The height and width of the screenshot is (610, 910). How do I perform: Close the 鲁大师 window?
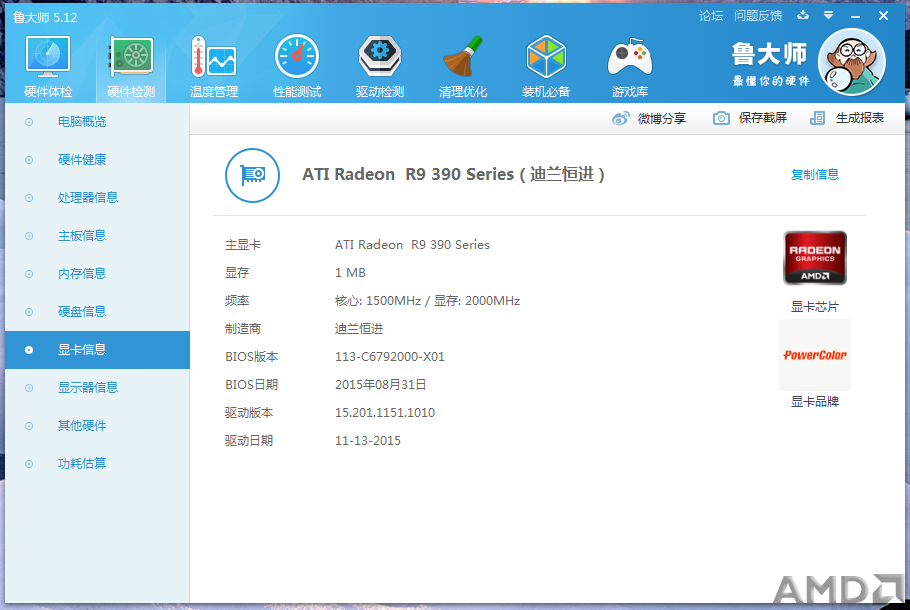(x=883, y=16)
